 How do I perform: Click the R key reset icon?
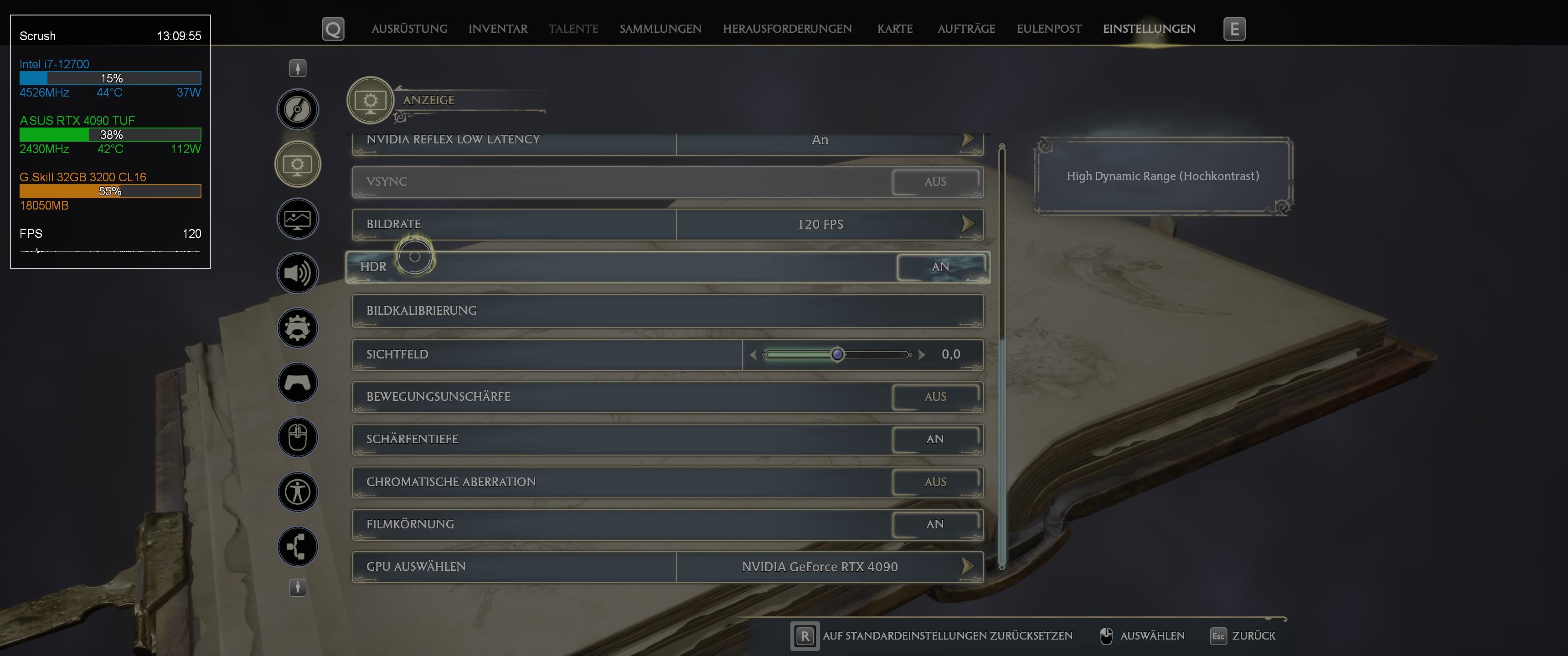pyautogui.click(x=805, y=636)
